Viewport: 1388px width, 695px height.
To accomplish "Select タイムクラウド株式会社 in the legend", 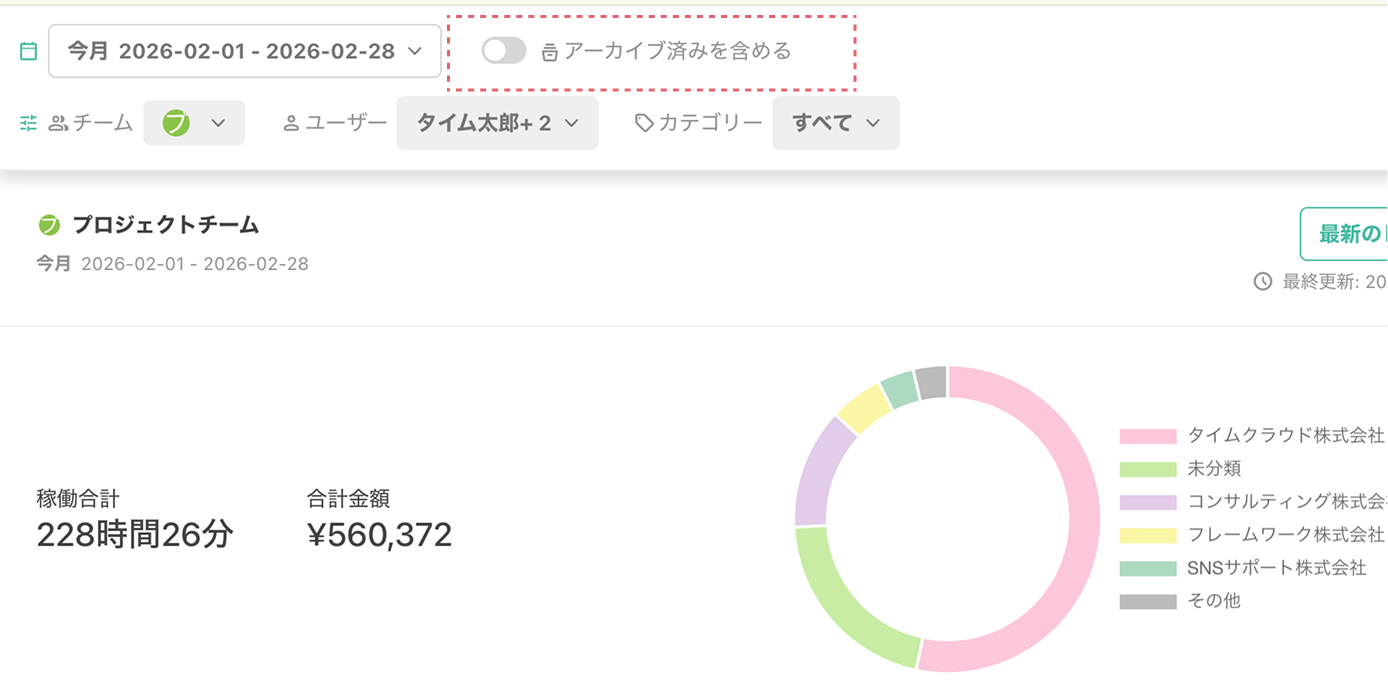I will click(x=1279, y=434).
